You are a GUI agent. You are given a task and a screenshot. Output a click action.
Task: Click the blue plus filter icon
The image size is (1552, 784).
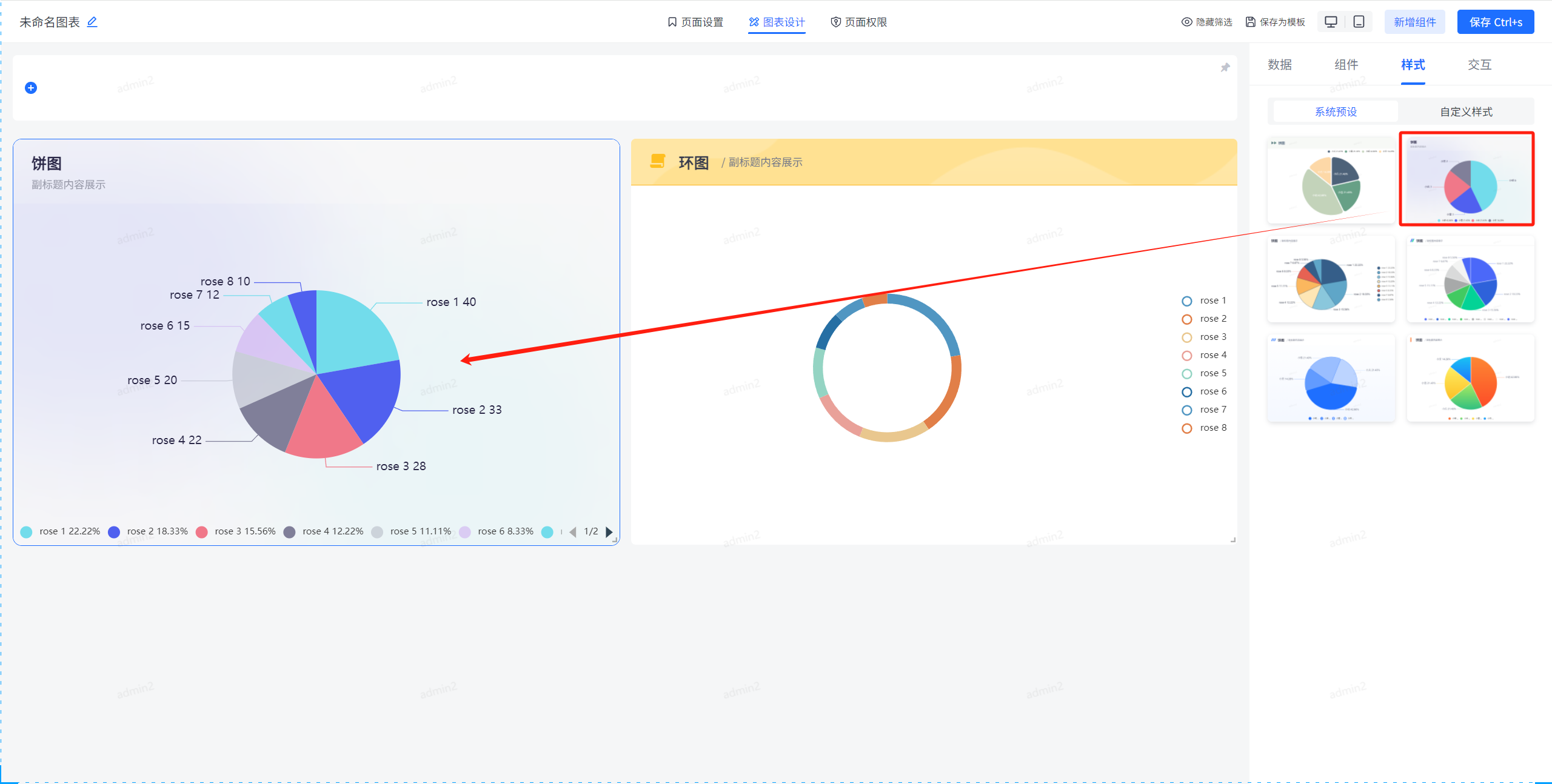pyautogui.click(x=31, y=88)
